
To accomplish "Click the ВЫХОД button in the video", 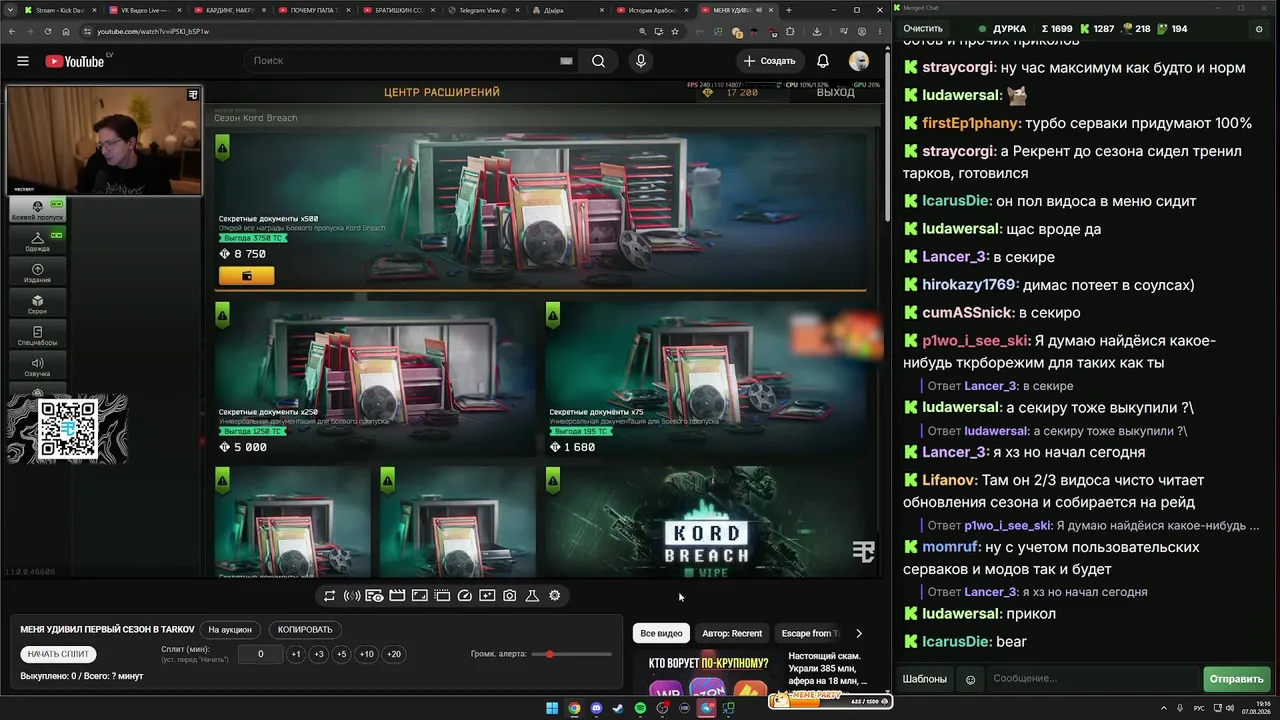I will point(835,92).
